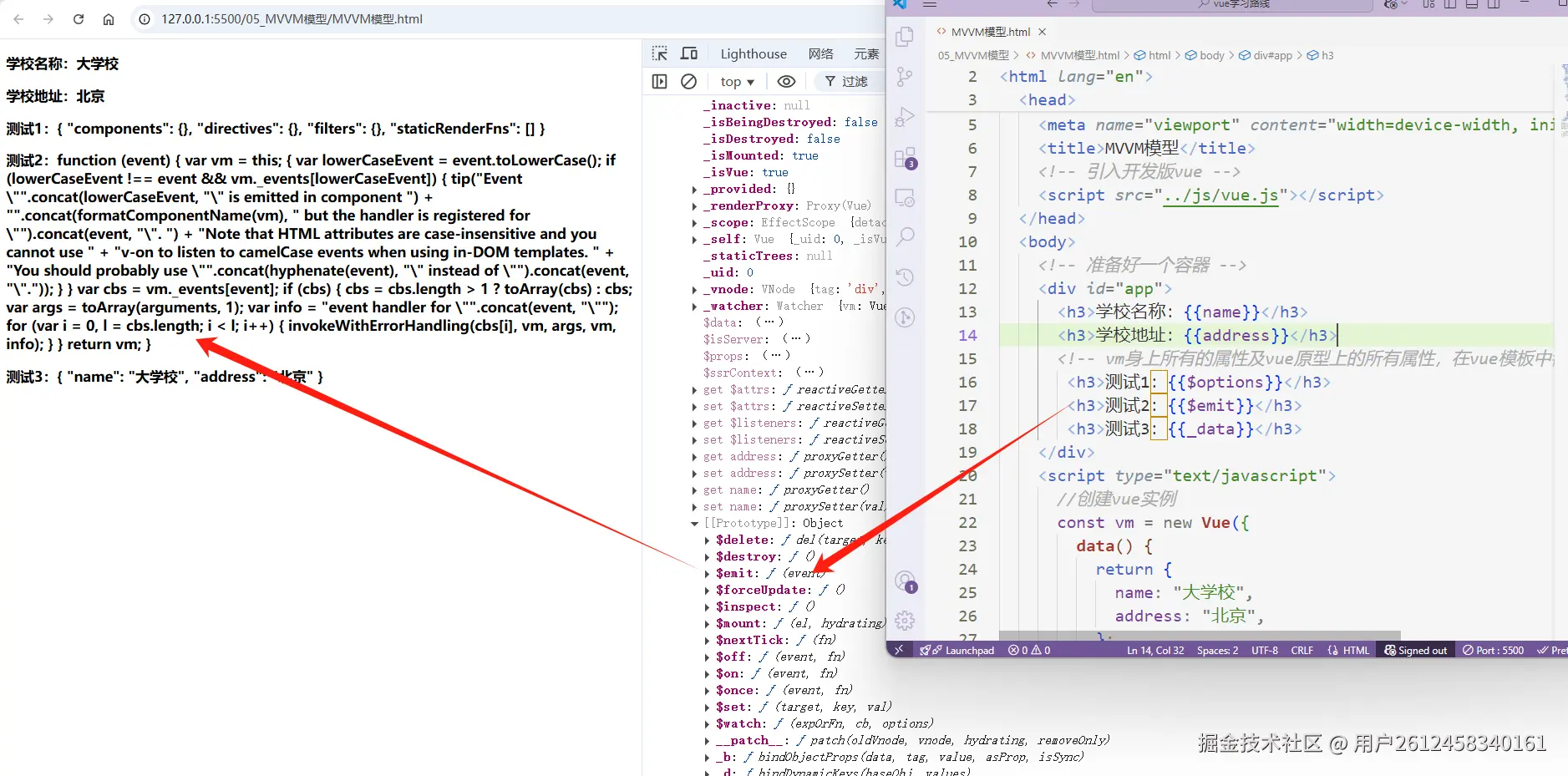The width and height of the screenshot is (1568, 776).
Task: Customize VS Code layout
Action: [x=1429, y=4]
